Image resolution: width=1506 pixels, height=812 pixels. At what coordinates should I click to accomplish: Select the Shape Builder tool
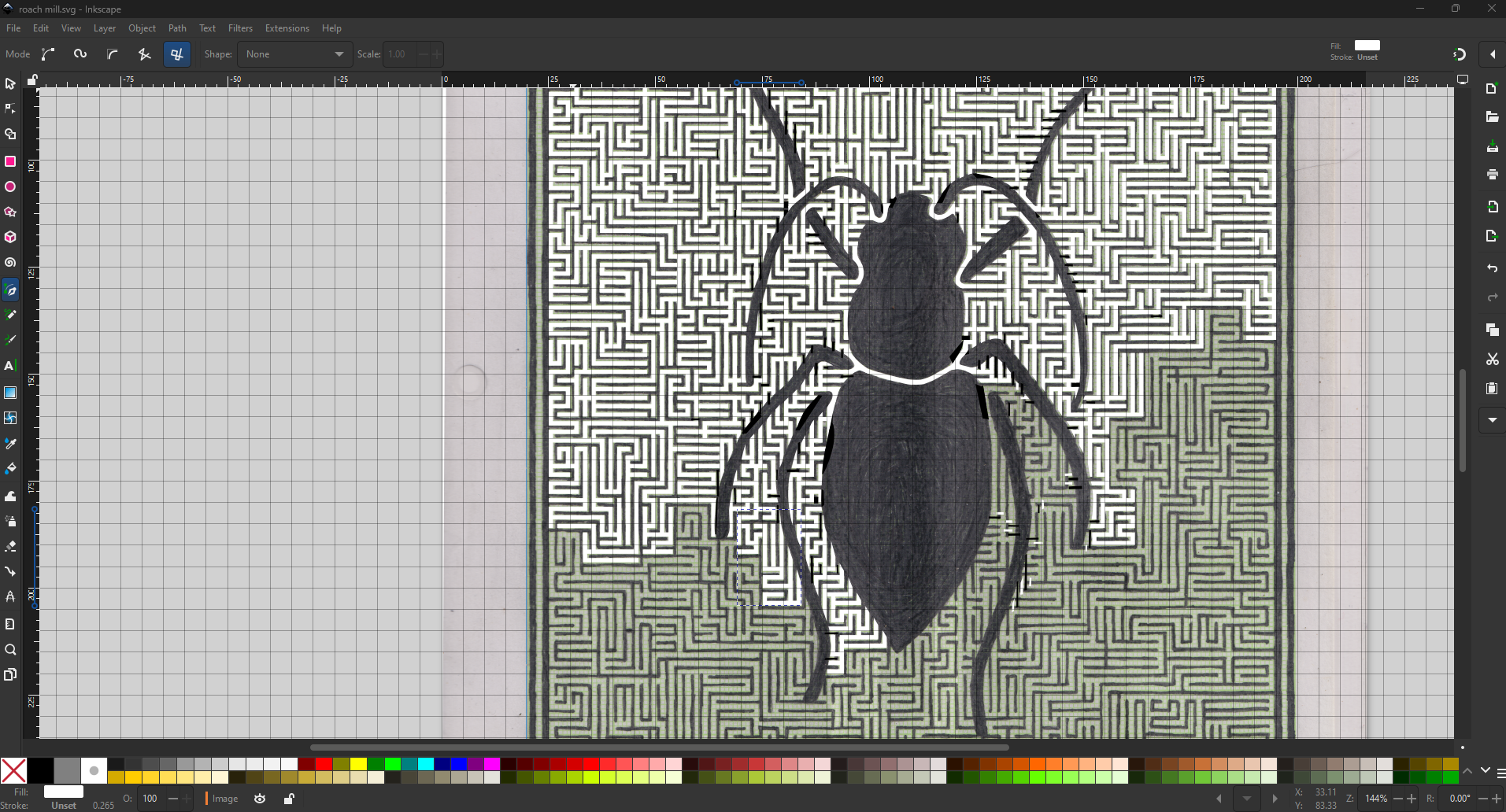[10, 135]
